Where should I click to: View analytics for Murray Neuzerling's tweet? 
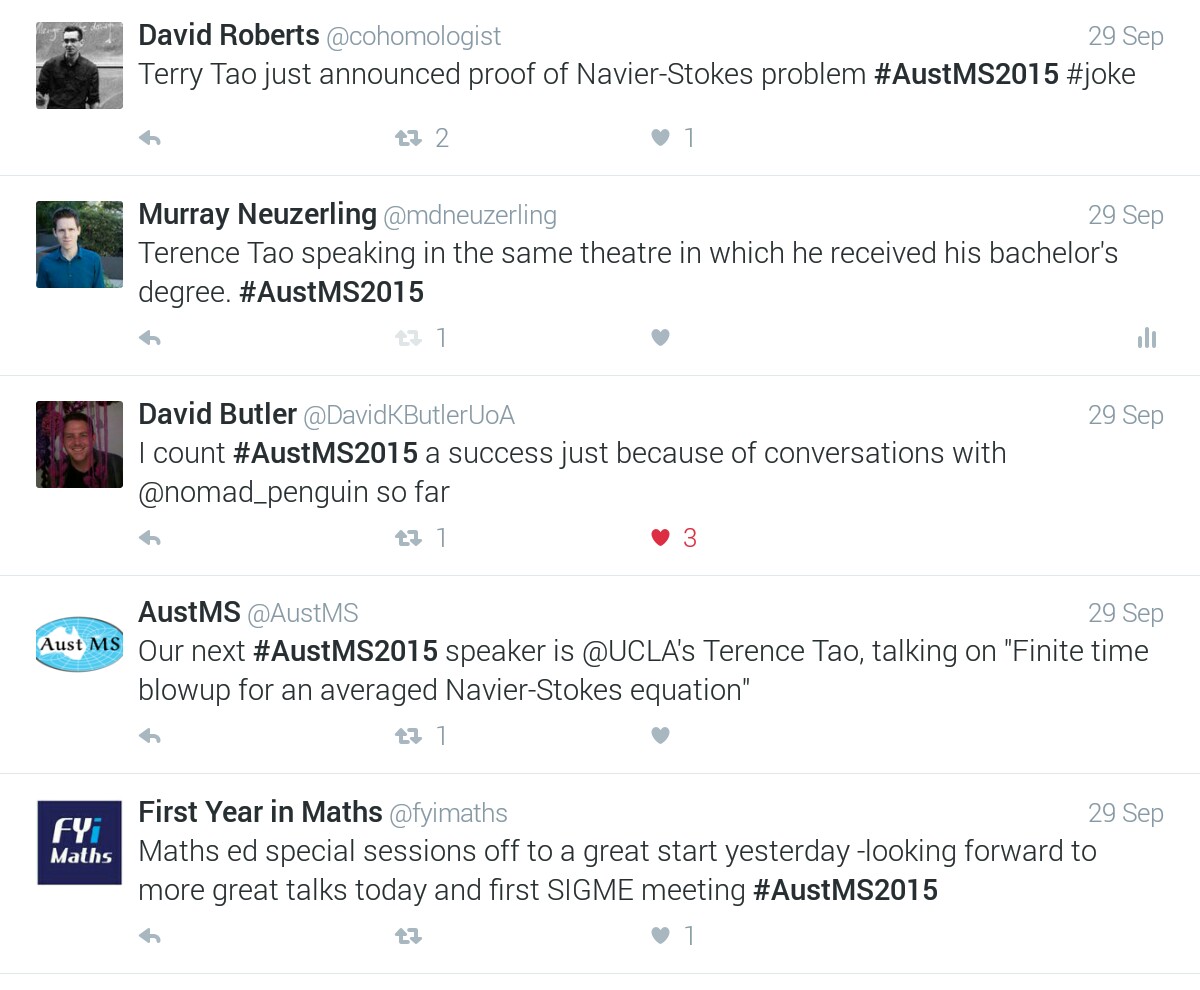[1147, 338]
